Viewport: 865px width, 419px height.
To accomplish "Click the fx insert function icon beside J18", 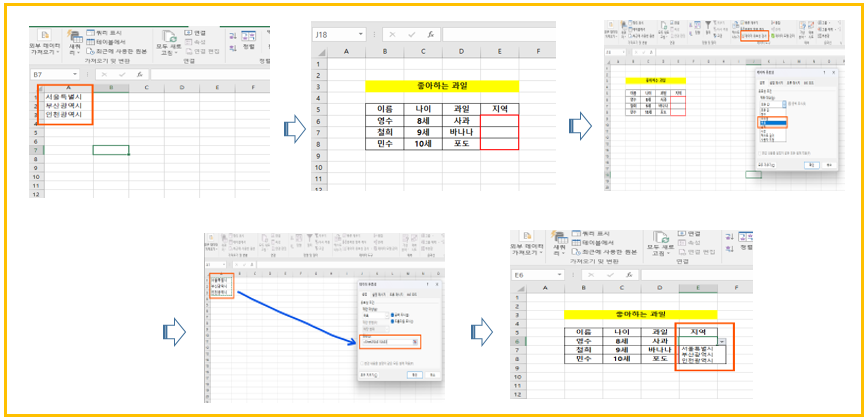I will pyautogui.click(x=430, y=34).
